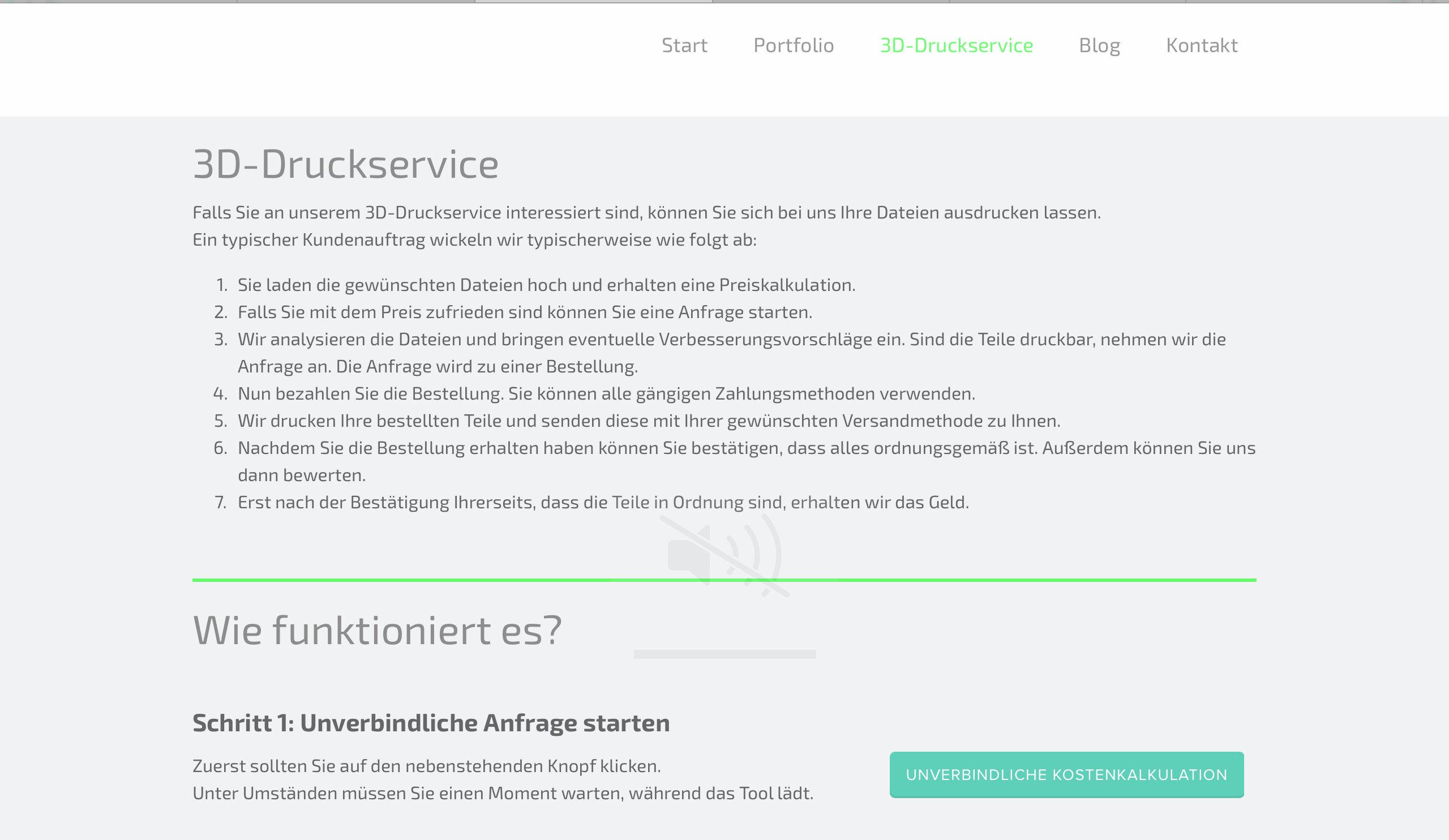This screenshot has height=840, width=1449.
Task: Click list step 4 about Zahlungsmethoden
Action: click(x=606, y=394)
